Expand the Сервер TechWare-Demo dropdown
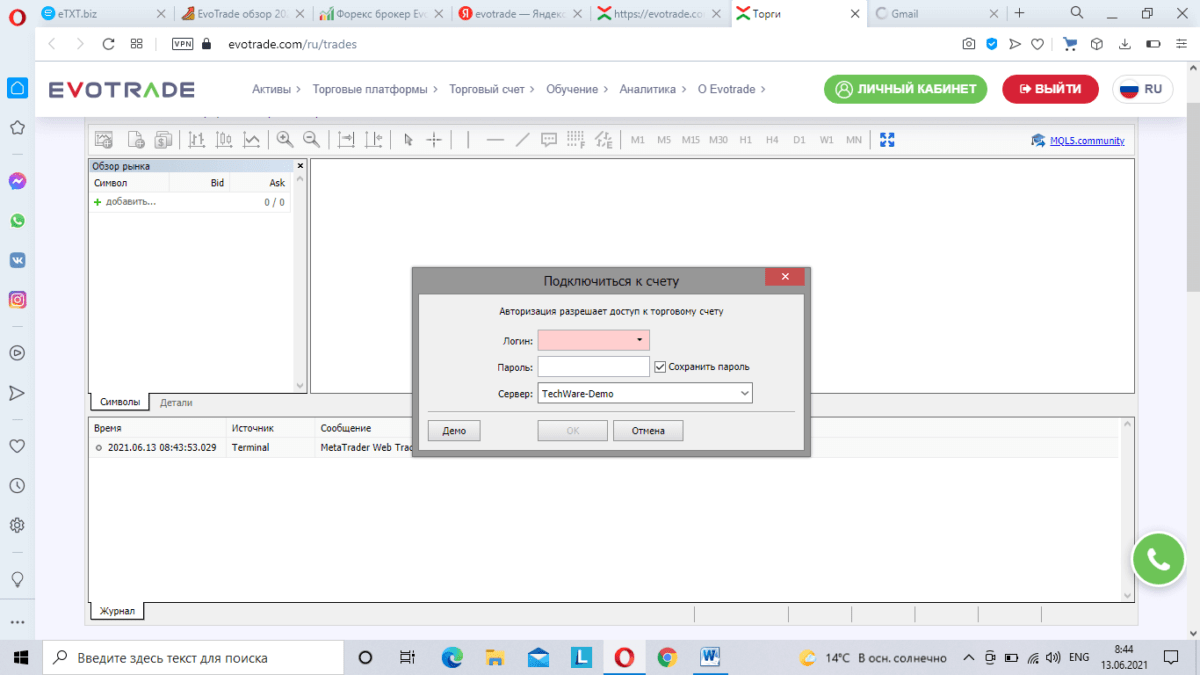The image size is (1200, 675). tap(744, 394)
